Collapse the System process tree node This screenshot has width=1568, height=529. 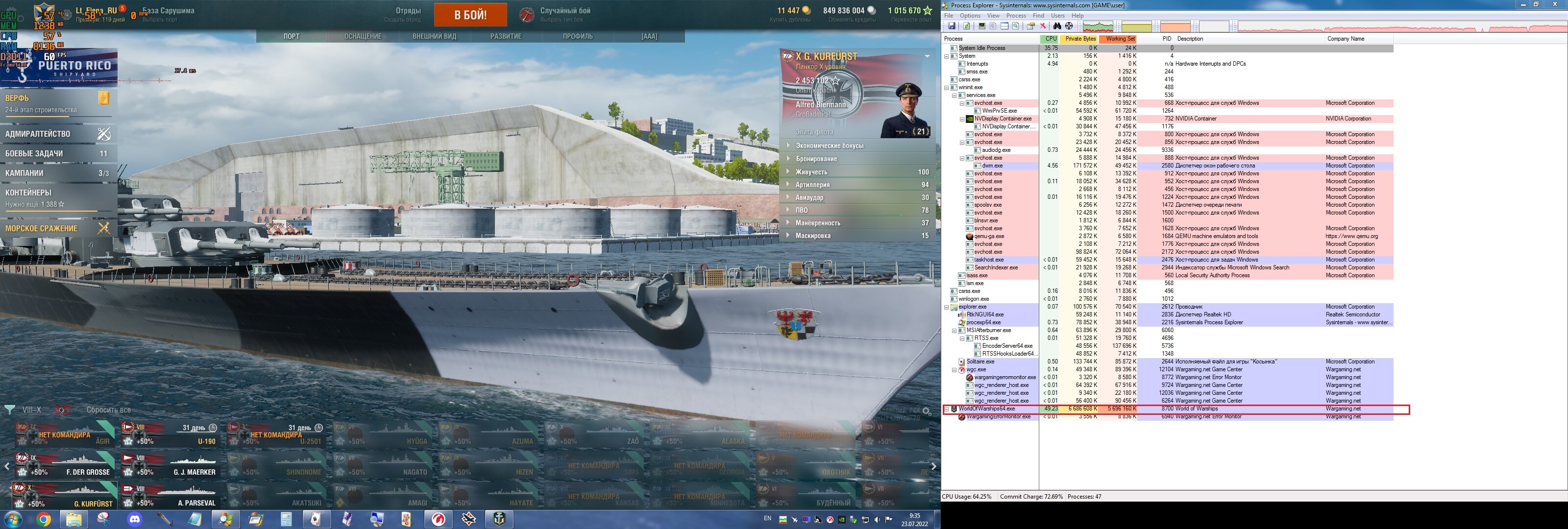point(947,56)
